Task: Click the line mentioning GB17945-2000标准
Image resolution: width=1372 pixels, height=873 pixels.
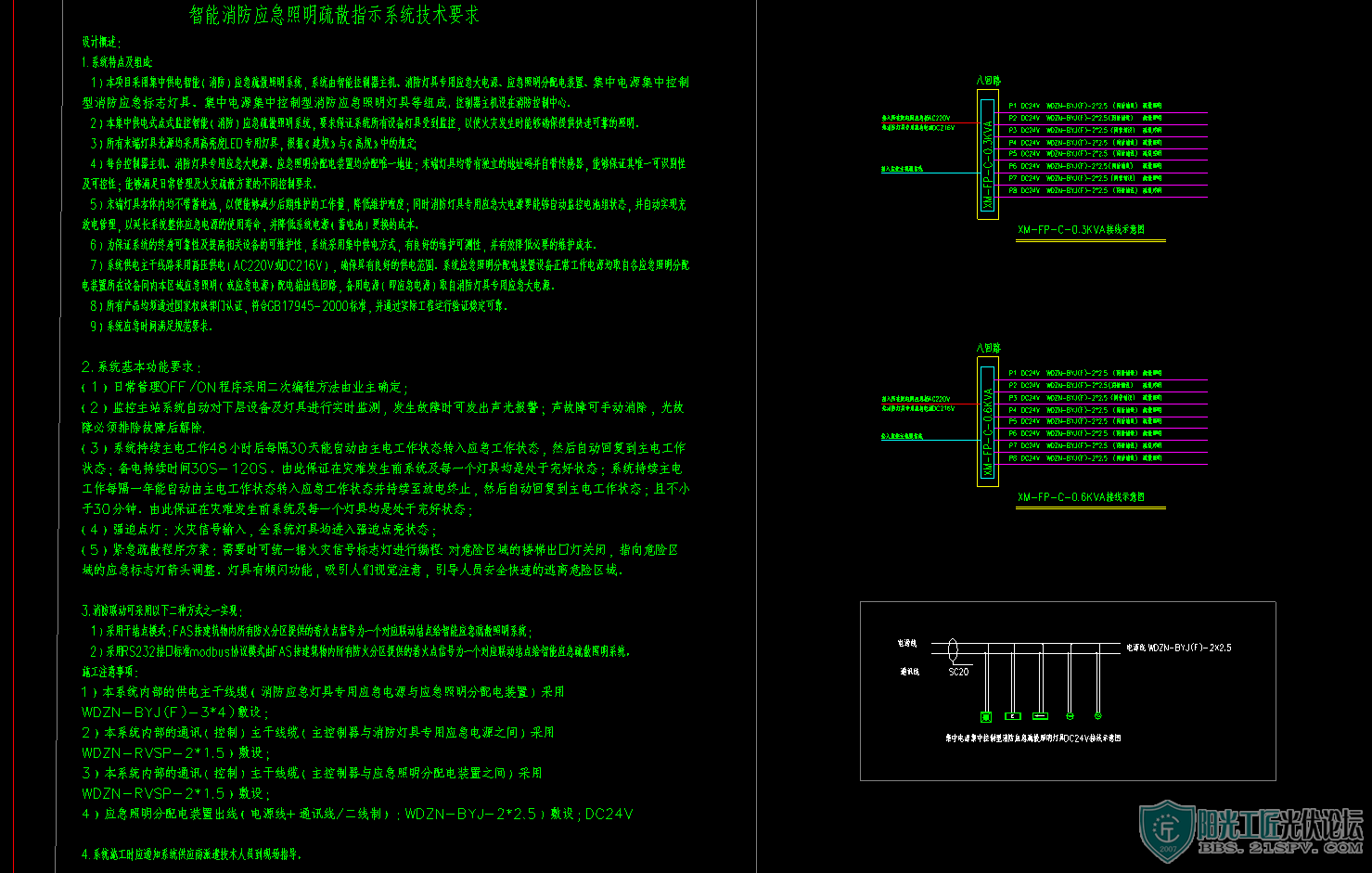Action: [298, 305]
